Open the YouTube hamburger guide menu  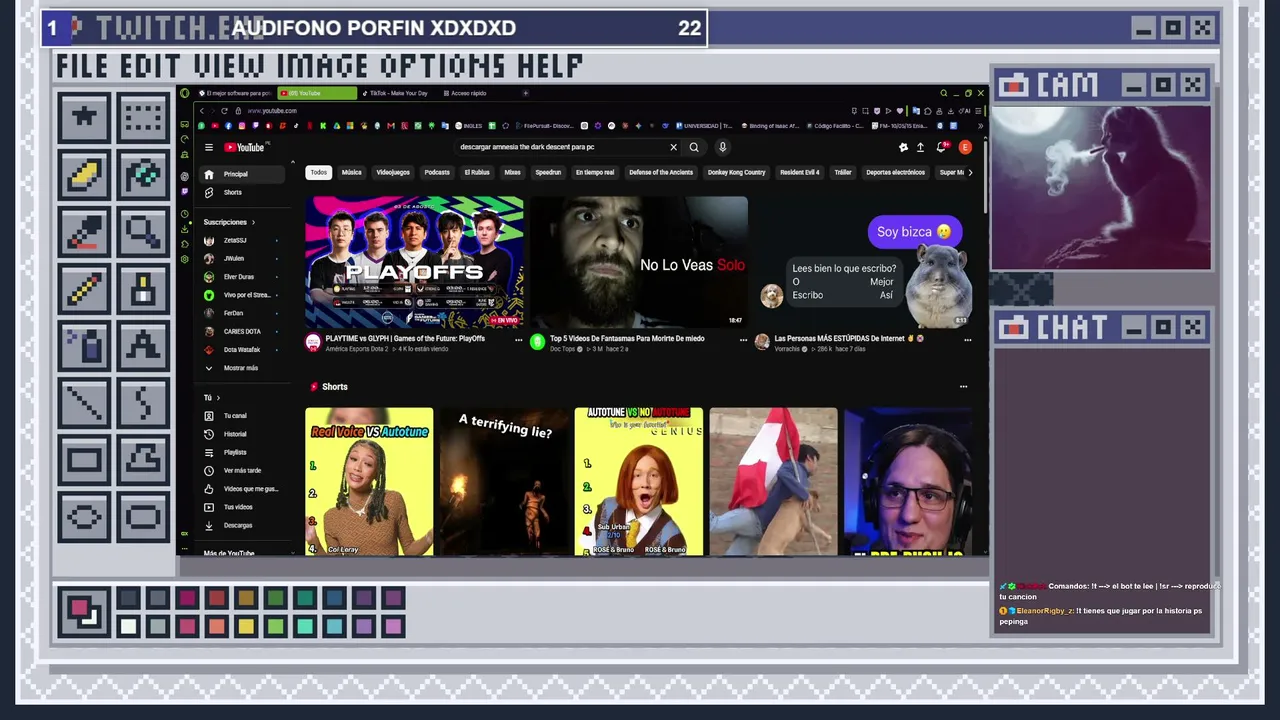pyautogui.click(x=209, y=147)
